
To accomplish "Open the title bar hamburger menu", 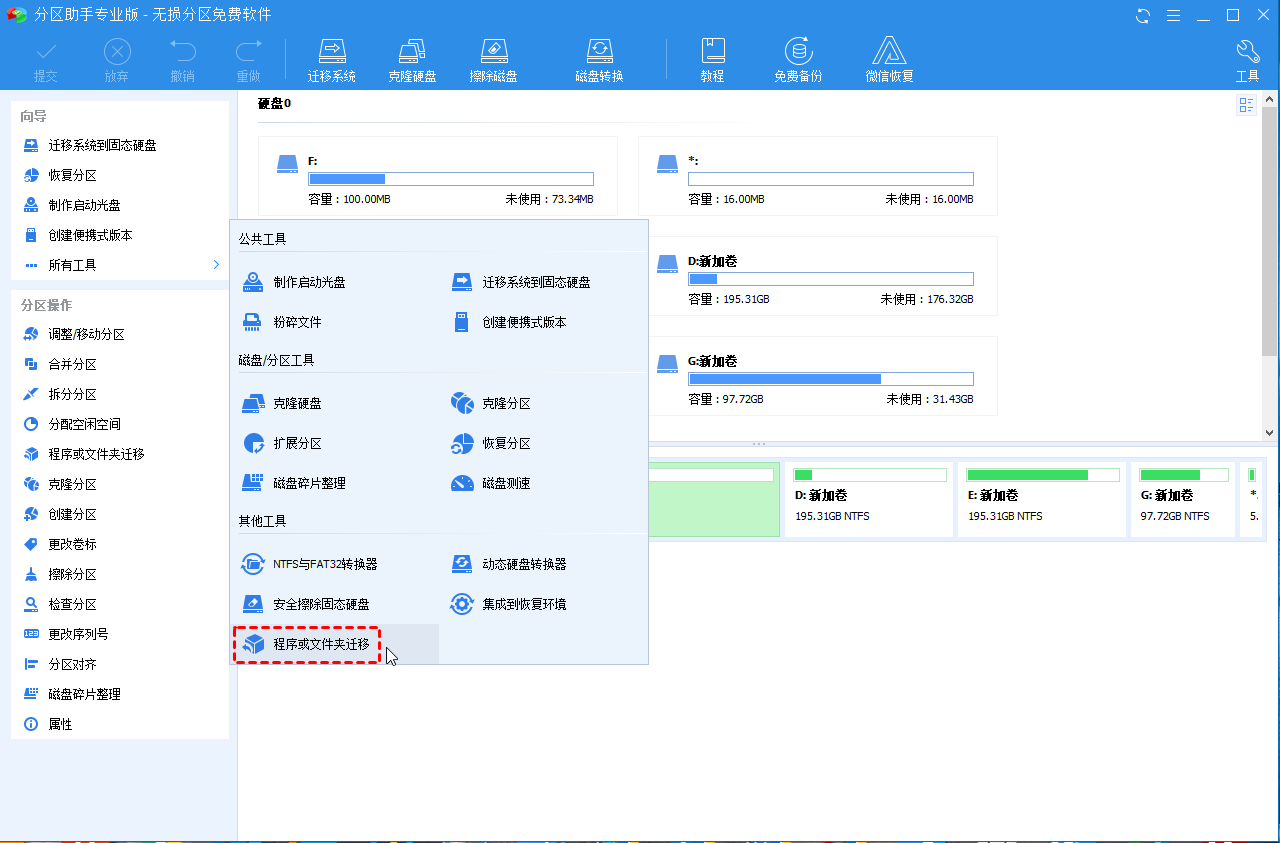I will [x=1174, y=15].
